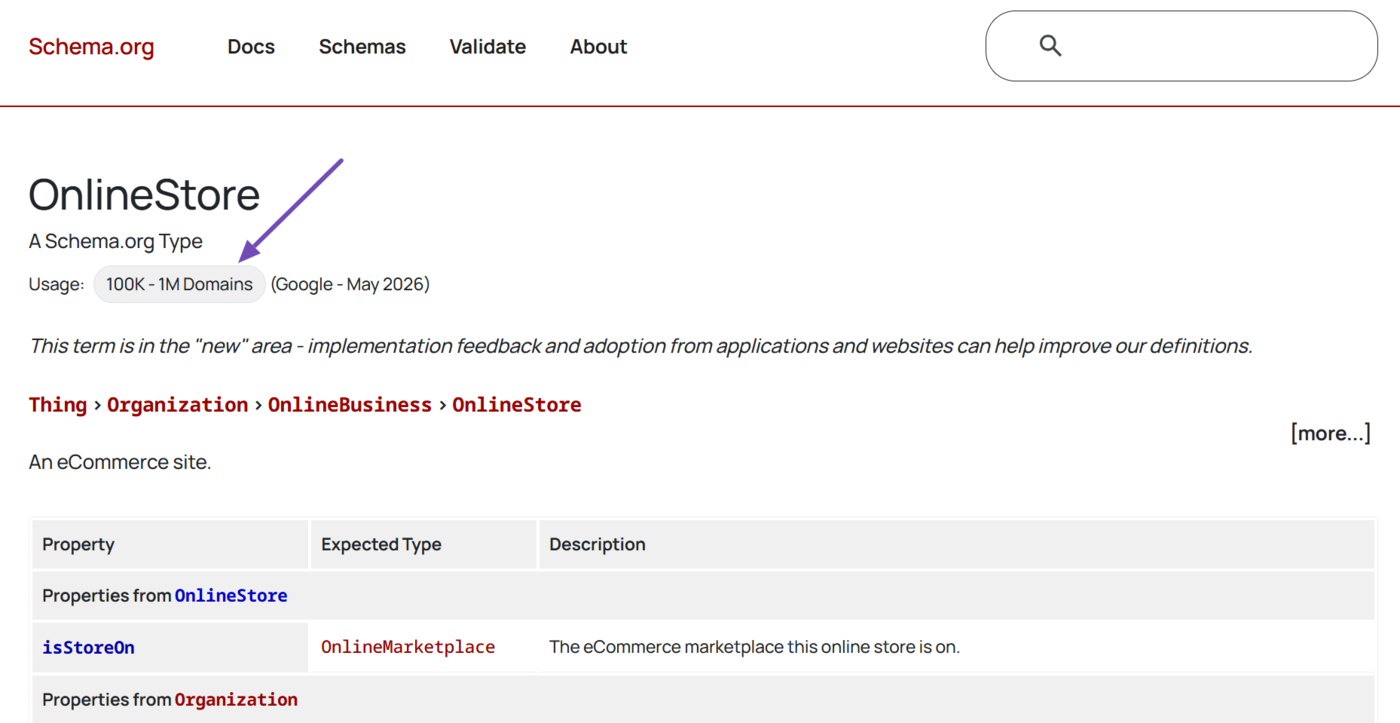Follow the Organization breadcrumb link
This screenshot has width=1400, height=723.
(177, 404)
